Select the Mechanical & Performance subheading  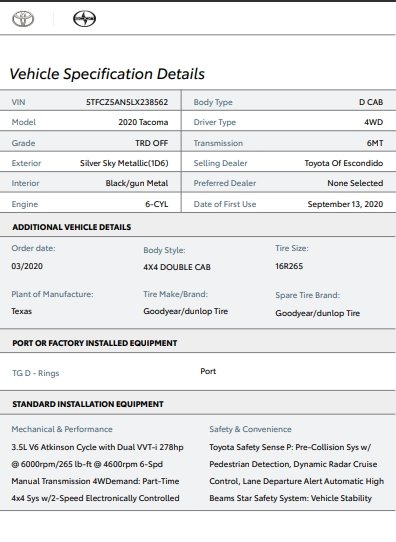[62, 429]
